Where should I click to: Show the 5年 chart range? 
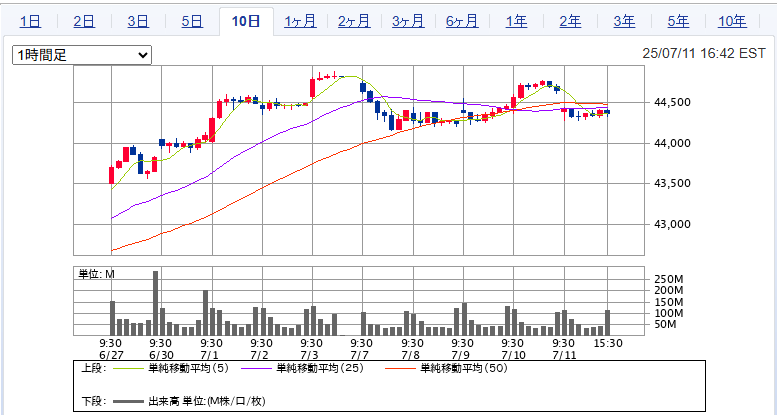click(678, 21)
